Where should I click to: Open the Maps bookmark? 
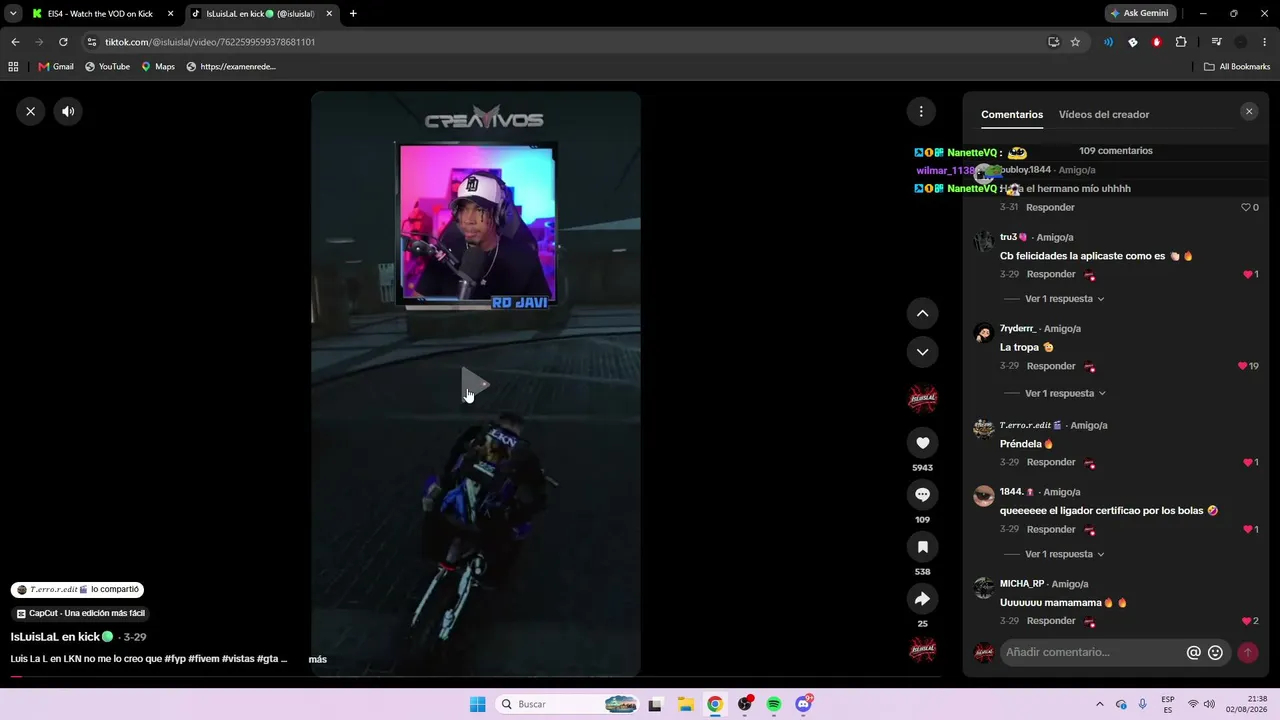pos(158,67)
